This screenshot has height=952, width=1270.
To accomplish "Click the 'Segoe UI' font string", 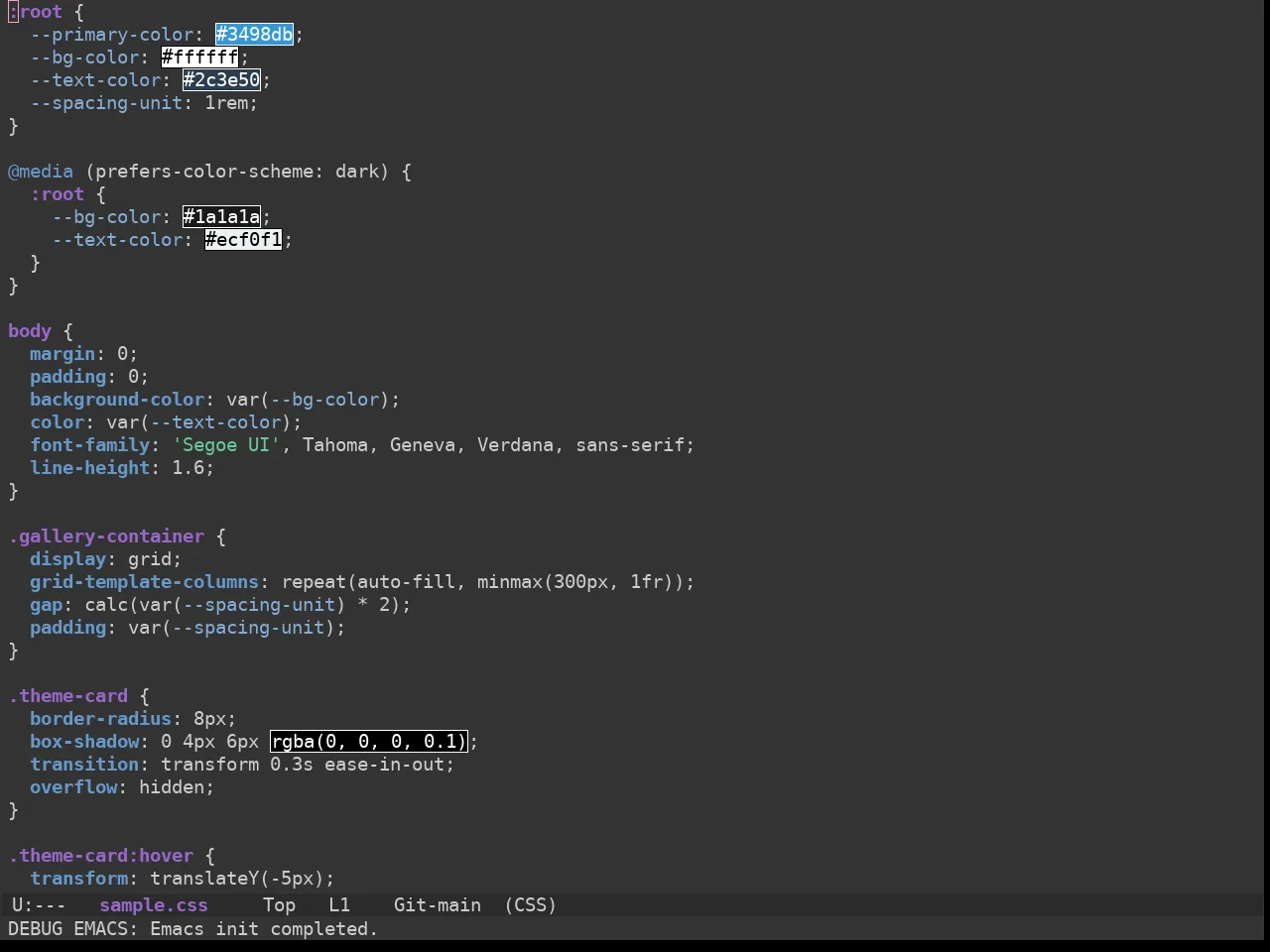I will coord(226,445).
